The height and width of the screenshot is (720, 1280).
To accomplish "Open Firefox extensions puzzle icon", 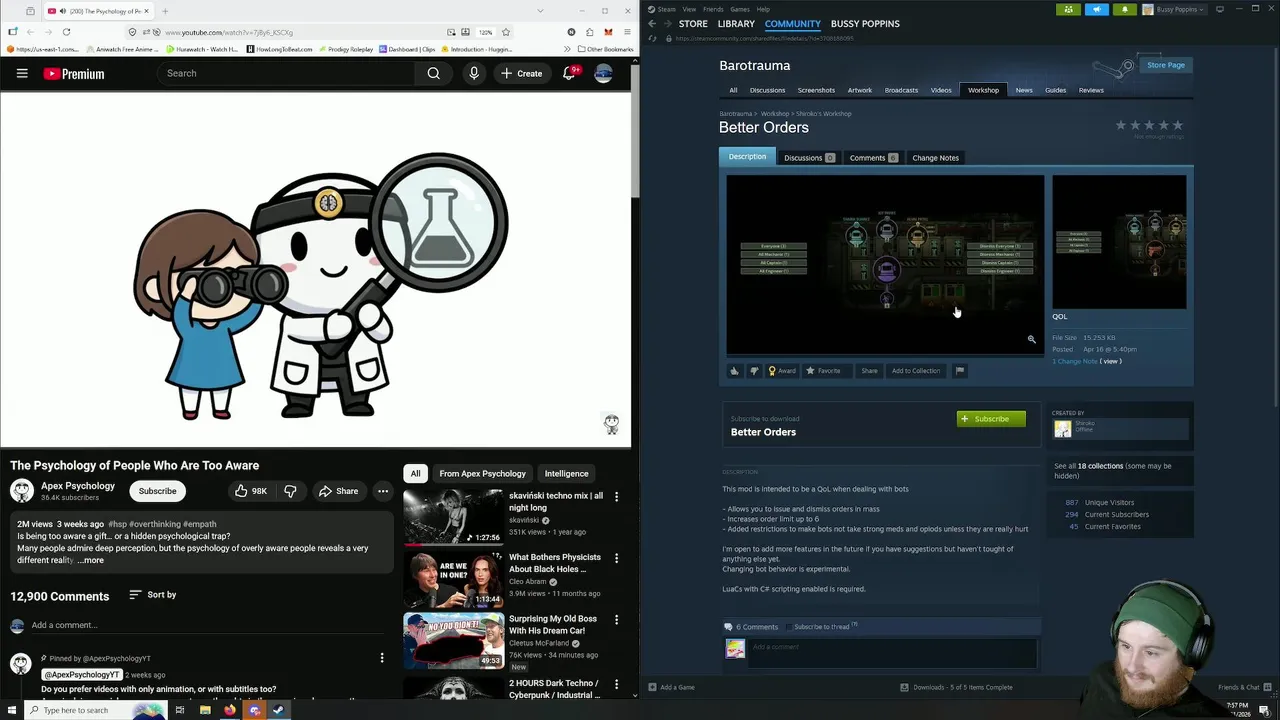I will click(589, 32).
